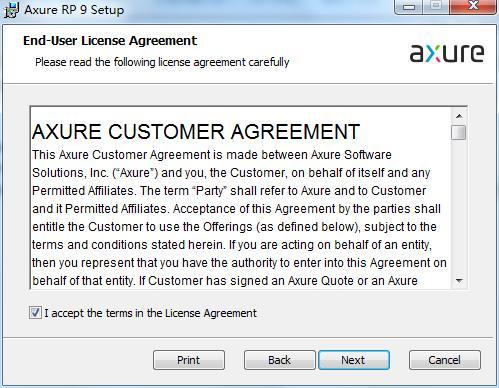The width and height of the screenshot is (499, 388).
Task: Proceed with the Next button
Action: 354,360
